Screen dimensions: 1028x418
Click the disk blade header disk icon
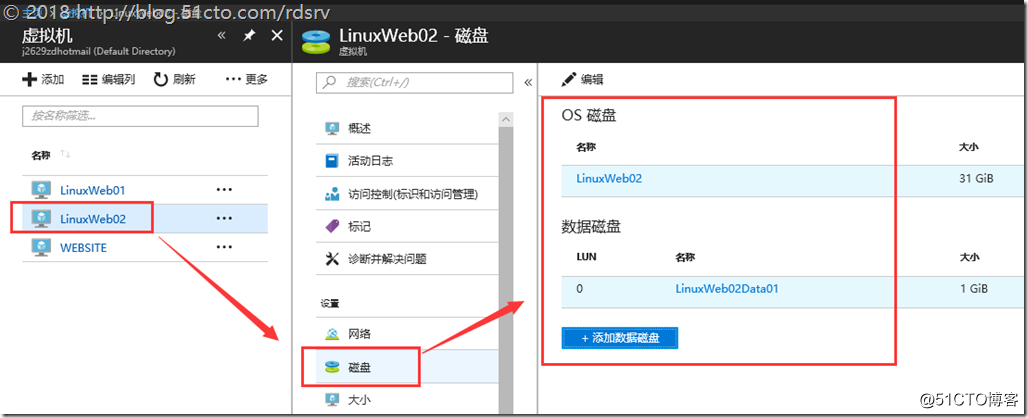317,41
